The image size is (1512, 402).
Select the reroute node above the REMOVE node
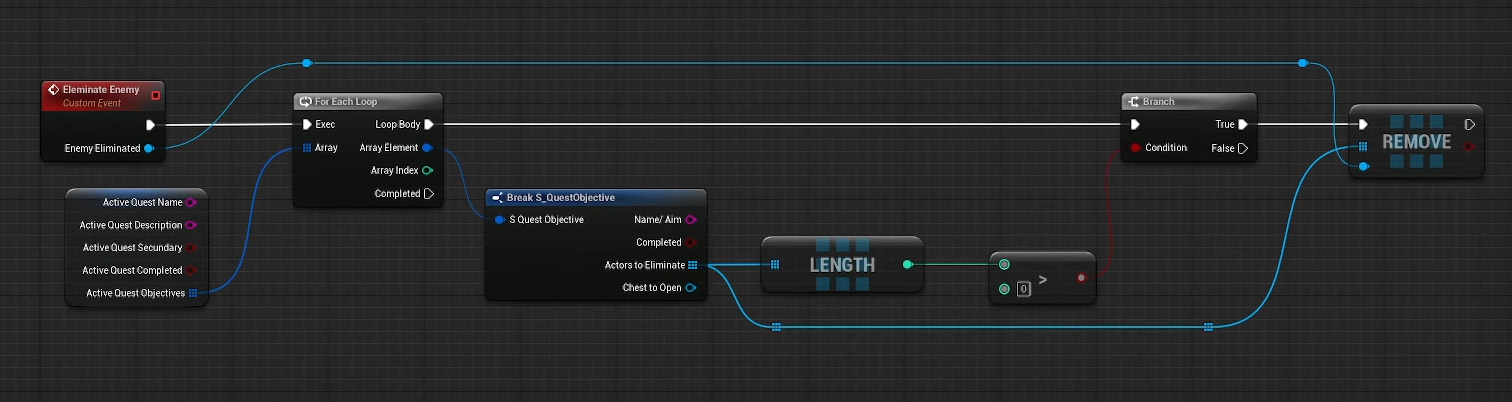(x=1302, y=63)
